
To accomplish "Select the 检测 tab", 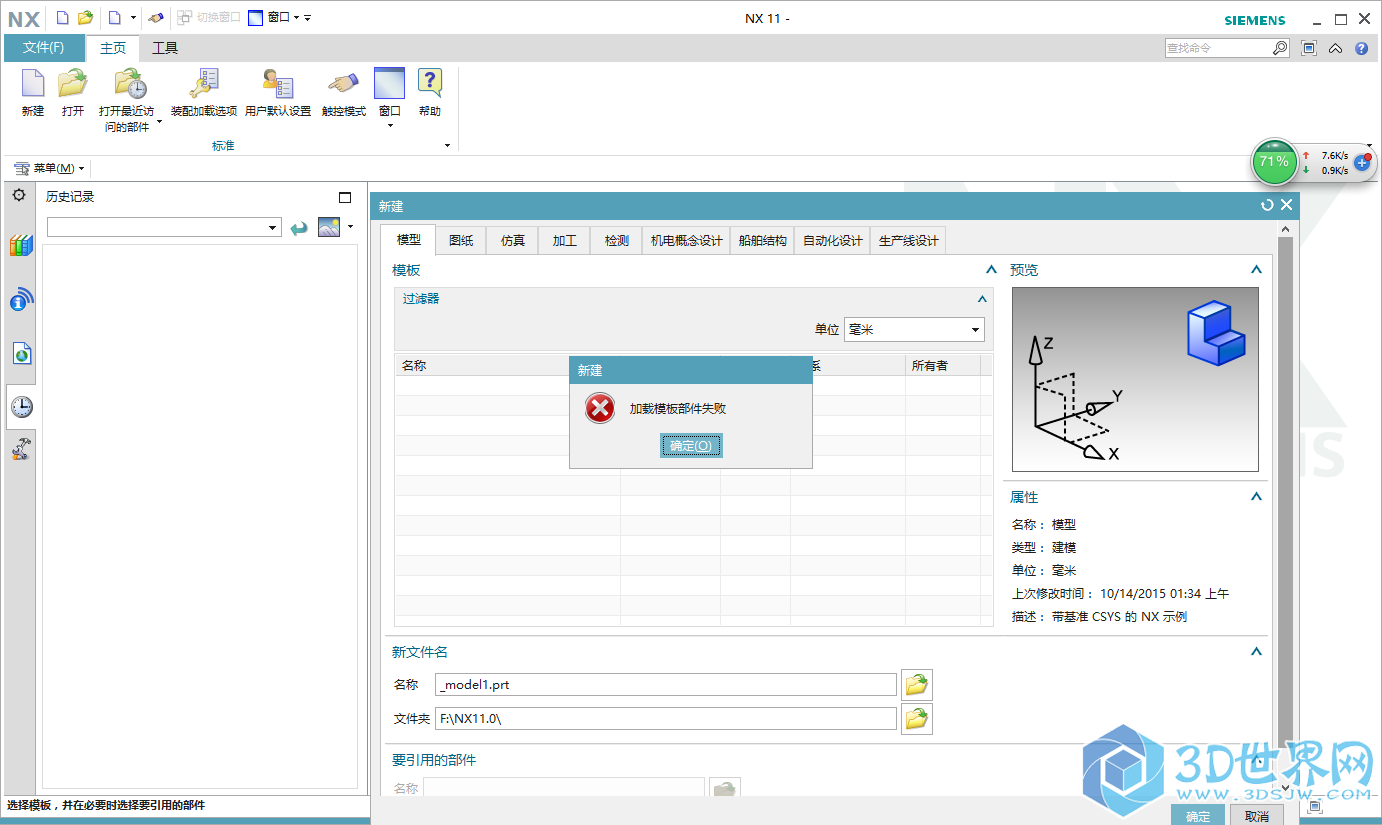I will 617,240.
